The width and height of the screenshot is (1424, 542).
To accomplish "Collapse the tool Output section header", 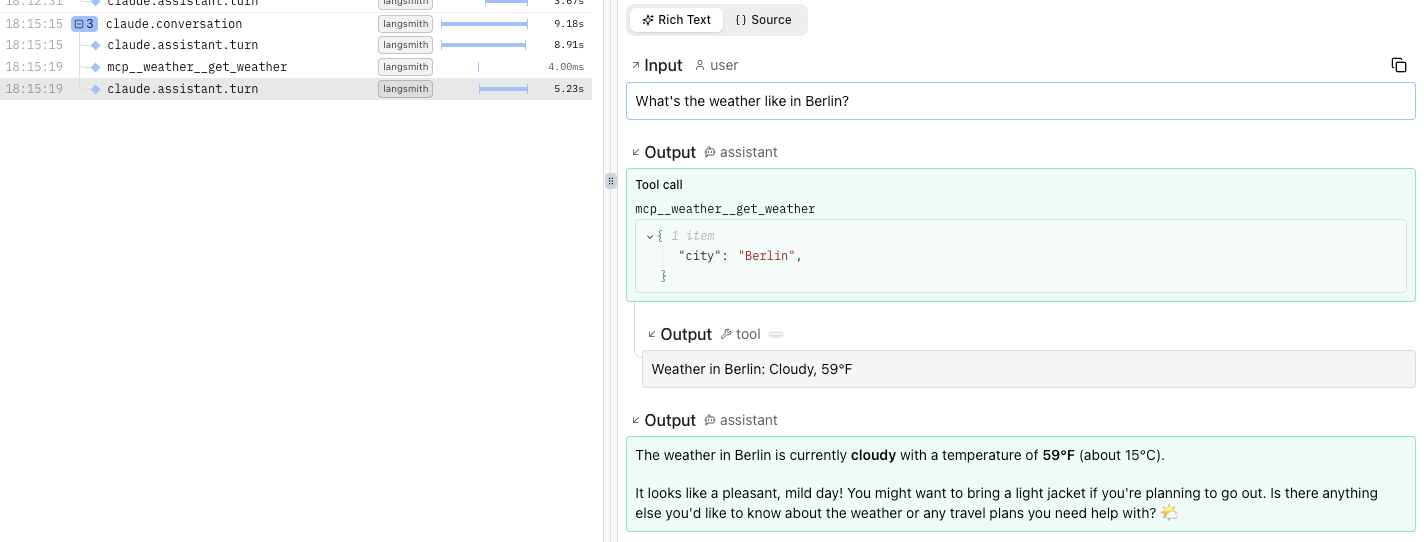I will tap(652, 335).
